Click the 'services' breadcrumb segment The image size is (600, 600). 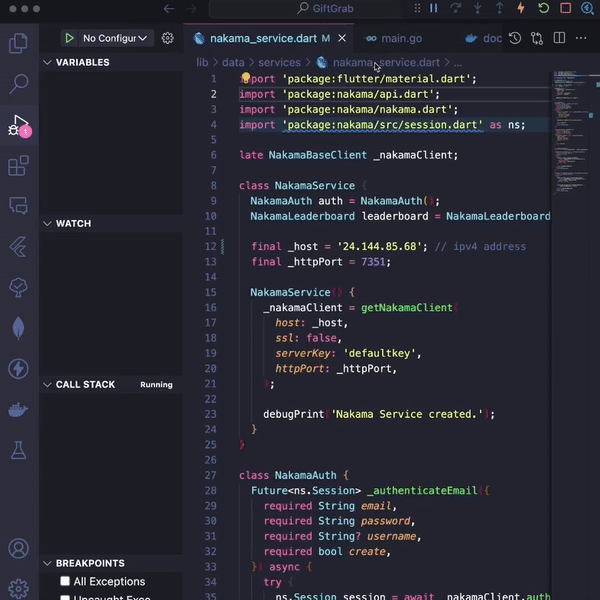coord(279,62)
